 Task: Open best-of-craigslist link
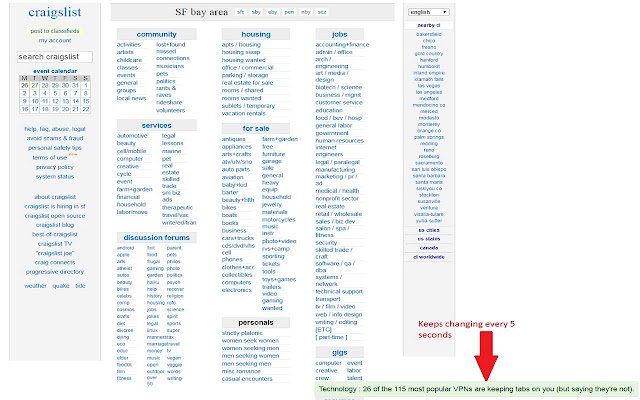55,234
